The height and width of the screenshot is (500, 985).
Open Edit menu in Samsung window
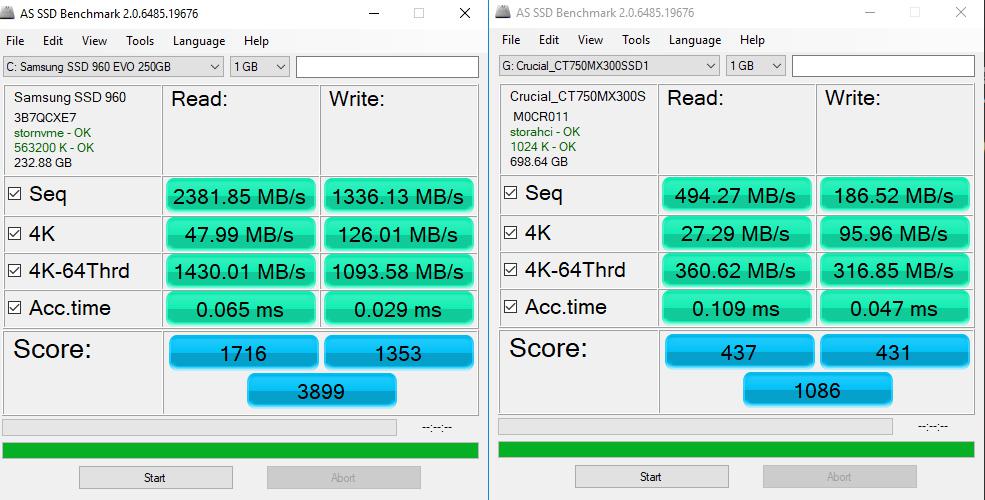click(x=53, y=41)
